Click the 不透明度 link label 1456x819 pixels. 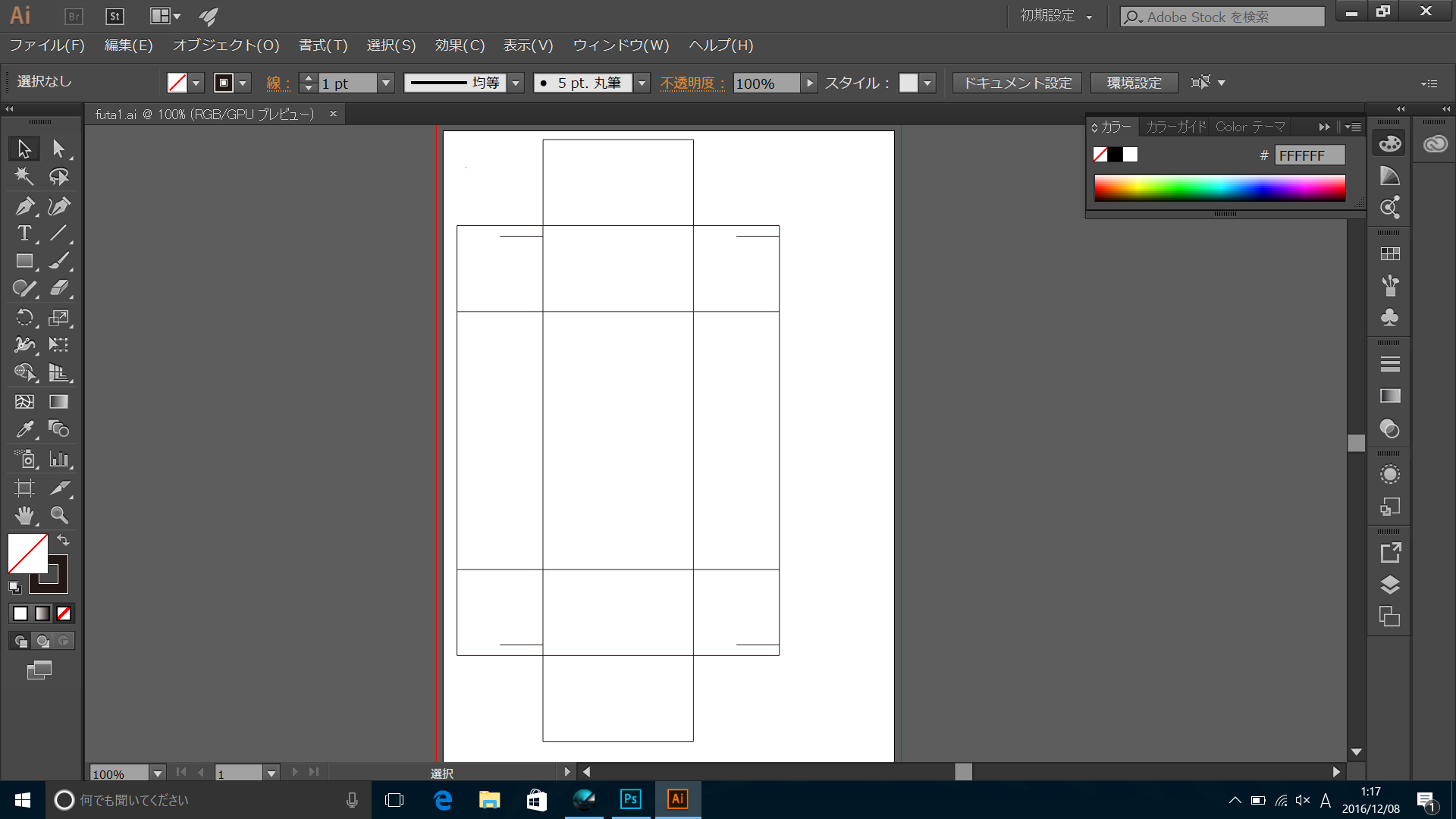pos(692,83)
